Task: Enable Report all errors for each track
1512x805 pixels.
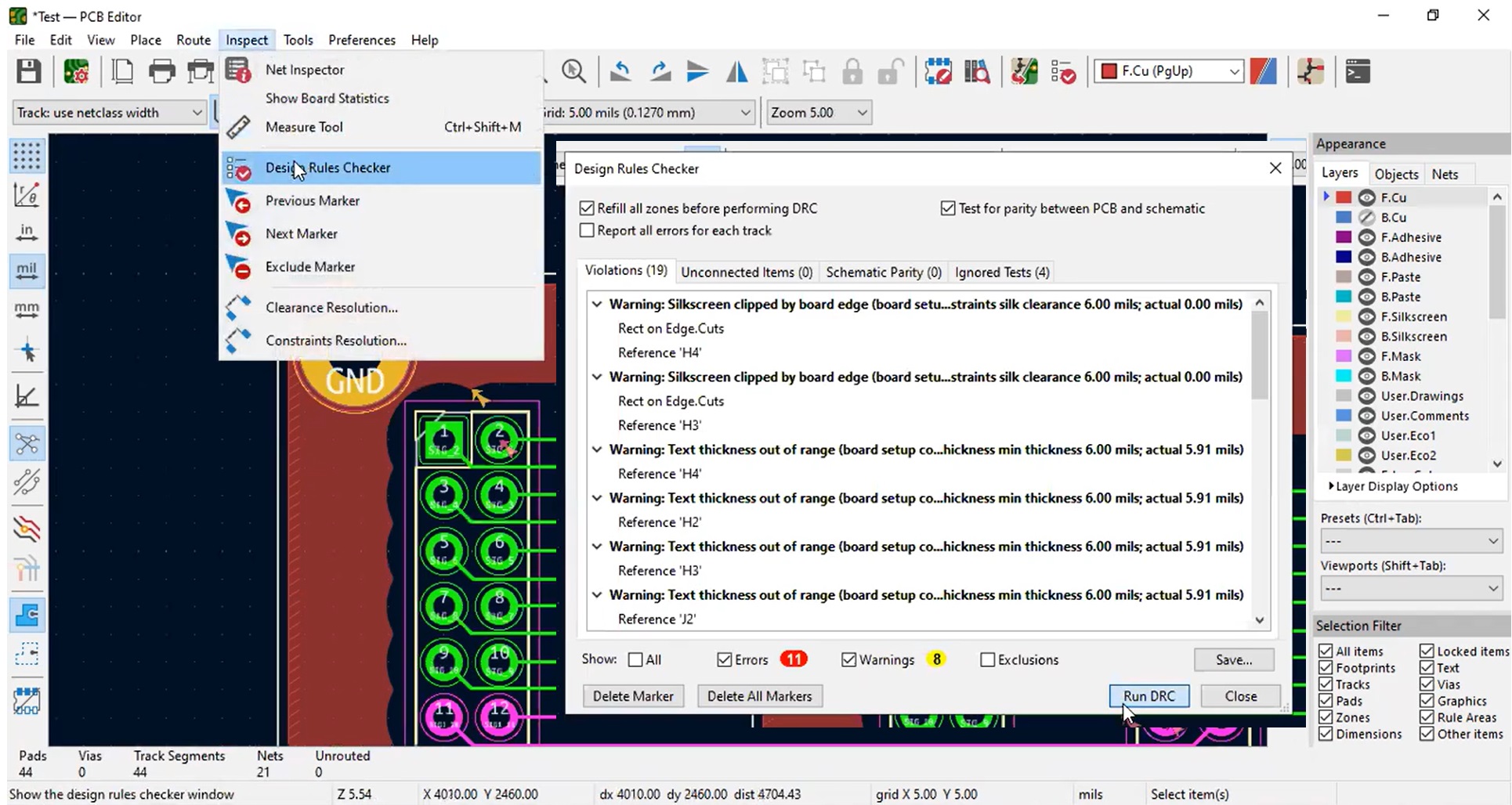Action: coord(587,230)
